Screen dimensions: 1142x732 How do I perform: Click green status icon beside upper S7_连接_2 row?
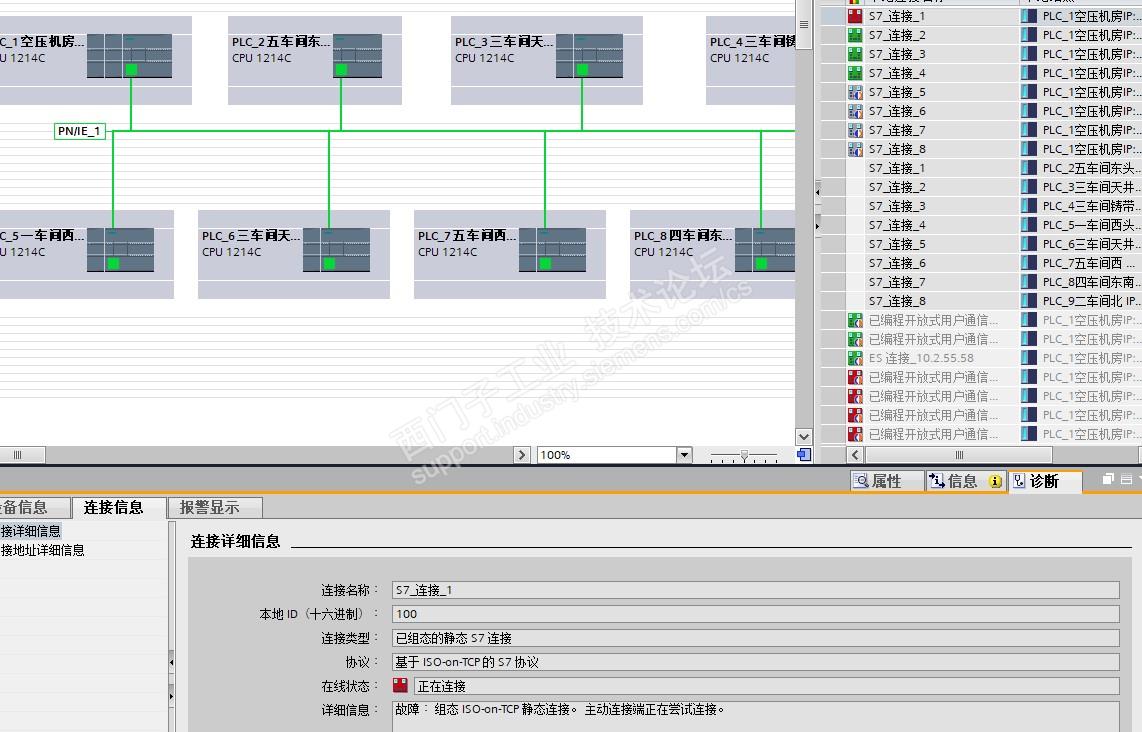tap(855, 35)
